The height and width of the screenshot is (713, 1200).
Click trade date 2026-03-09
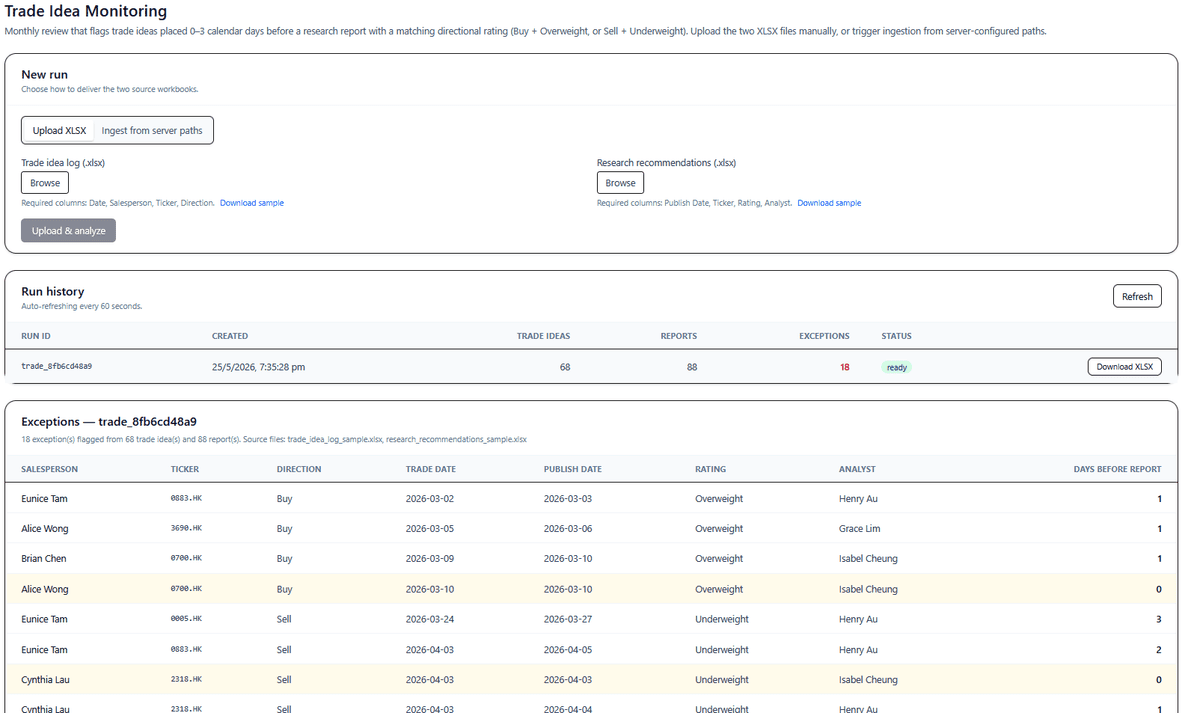tap(430, 559)
